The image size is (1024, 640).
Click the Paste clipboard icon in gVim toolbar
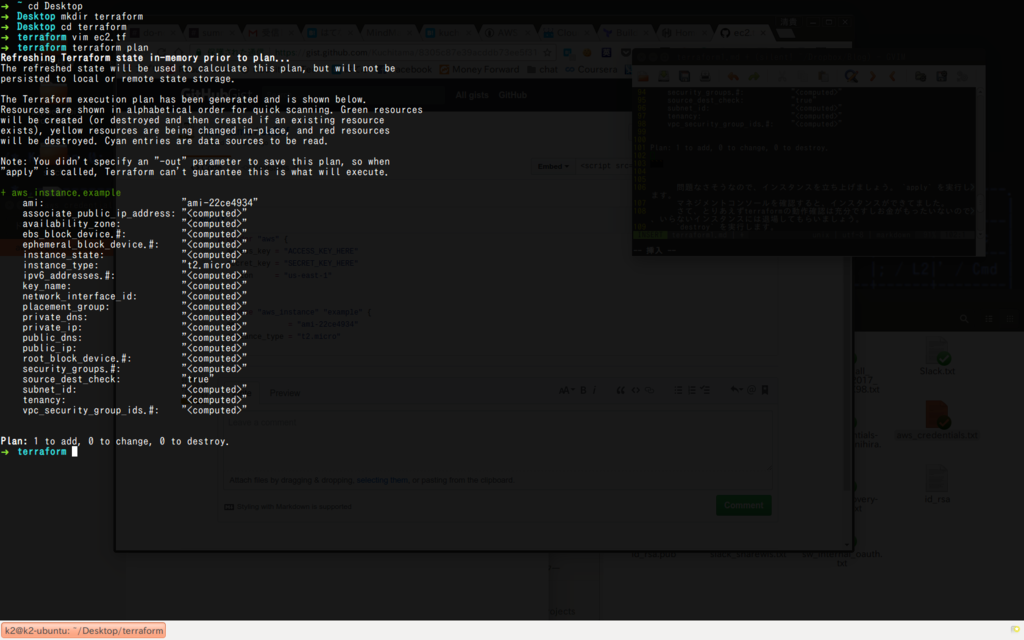(824, 76)
